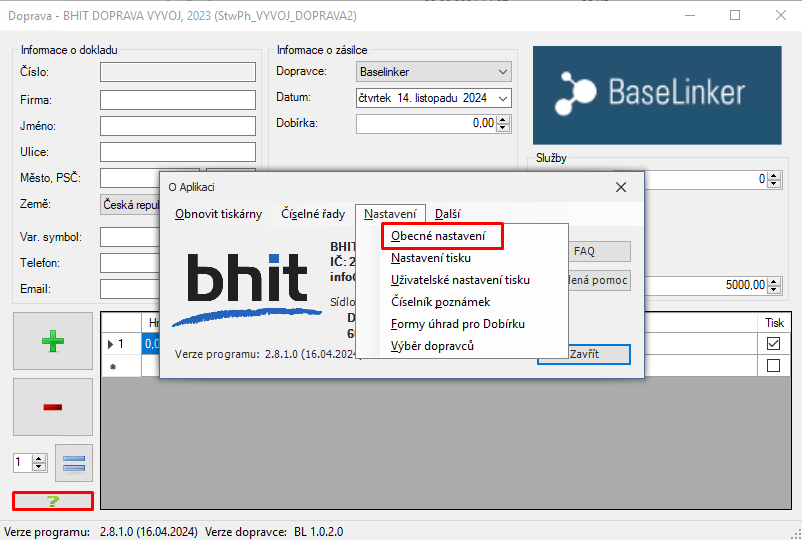Viewport: 802px width, 540px height.
Task: Click the Město, PSČ input field
Action: pyautogui.click(x=130, y=178)
